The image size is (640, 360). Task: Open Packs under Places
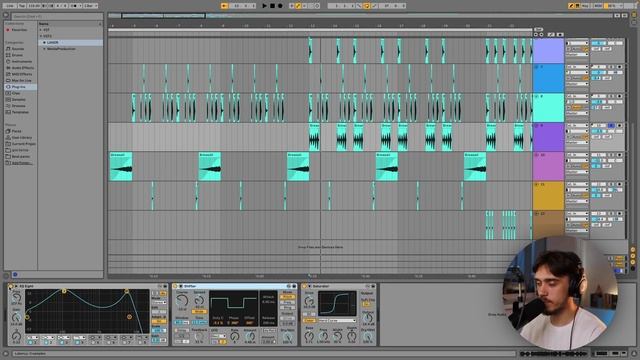pos(16,131)
